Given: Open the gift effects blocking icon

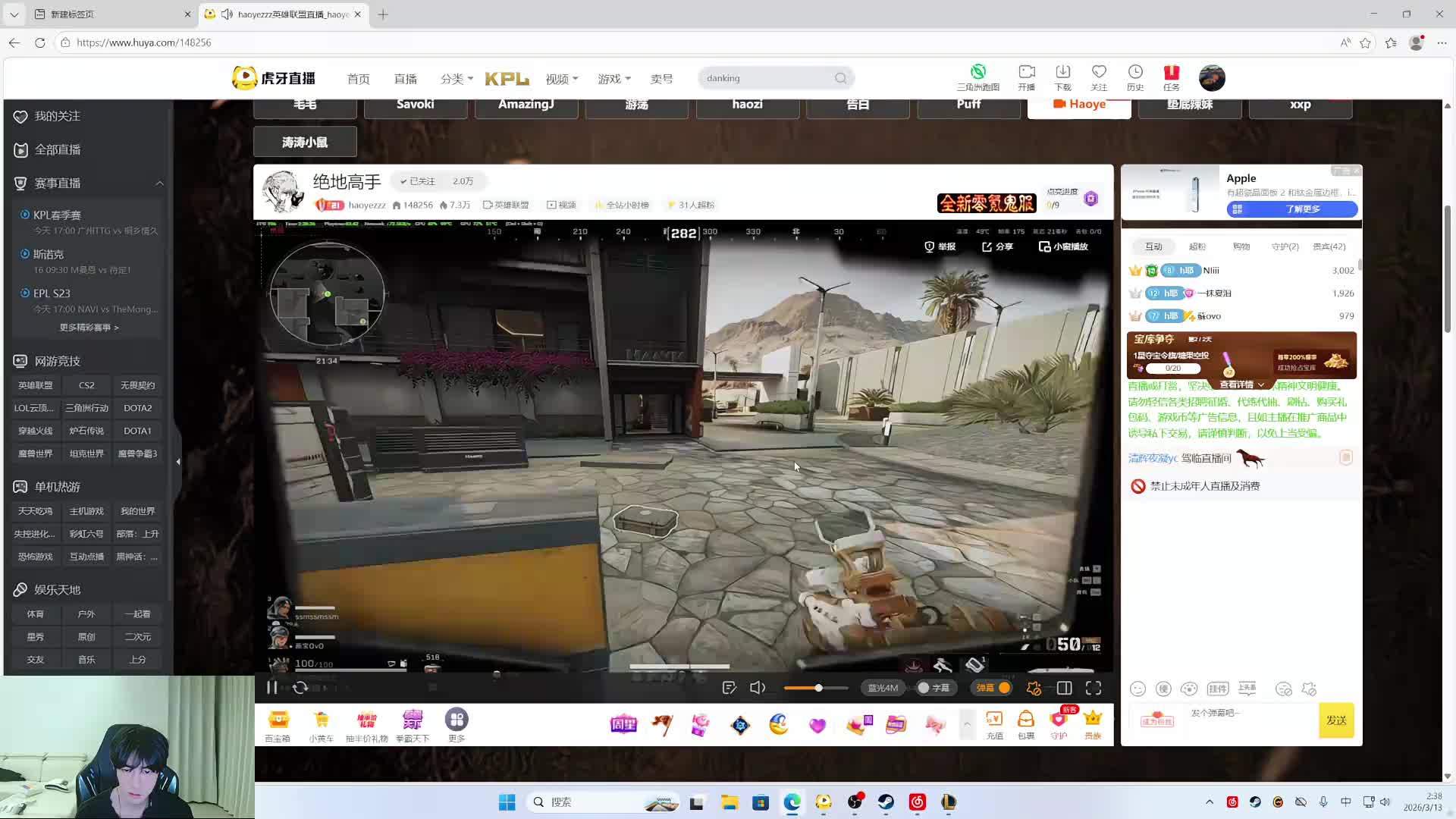Looking at the screenshot, I should click(x=1034, y=688).
